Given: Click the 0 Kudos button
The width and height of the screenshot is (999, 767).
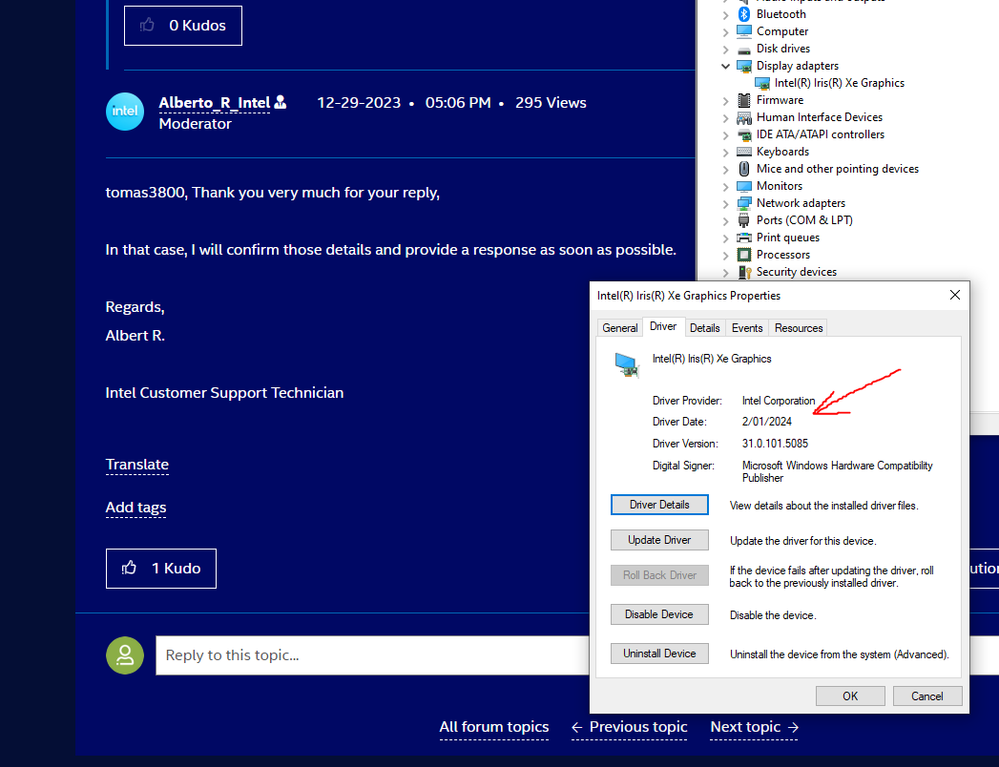Looking at the screenshot, I should (183, 25).
